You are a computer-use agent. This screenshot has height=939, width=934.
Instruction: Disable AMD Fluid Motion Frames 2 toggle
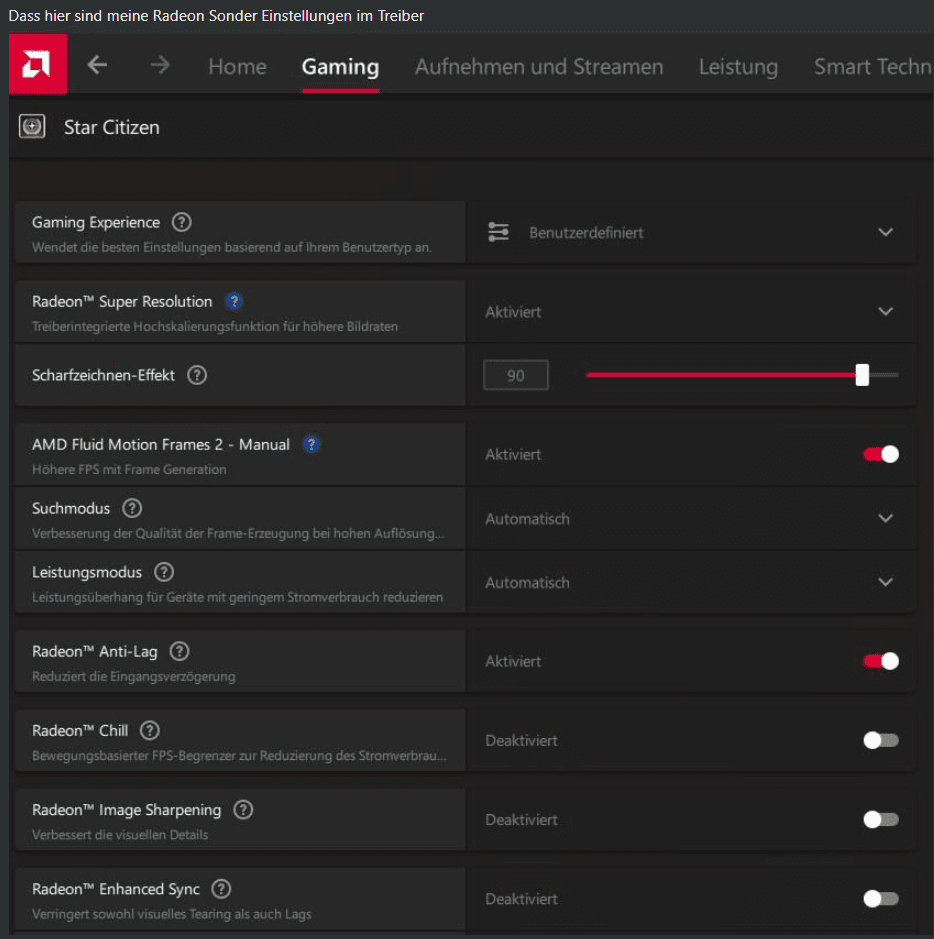tap(881, 455)
